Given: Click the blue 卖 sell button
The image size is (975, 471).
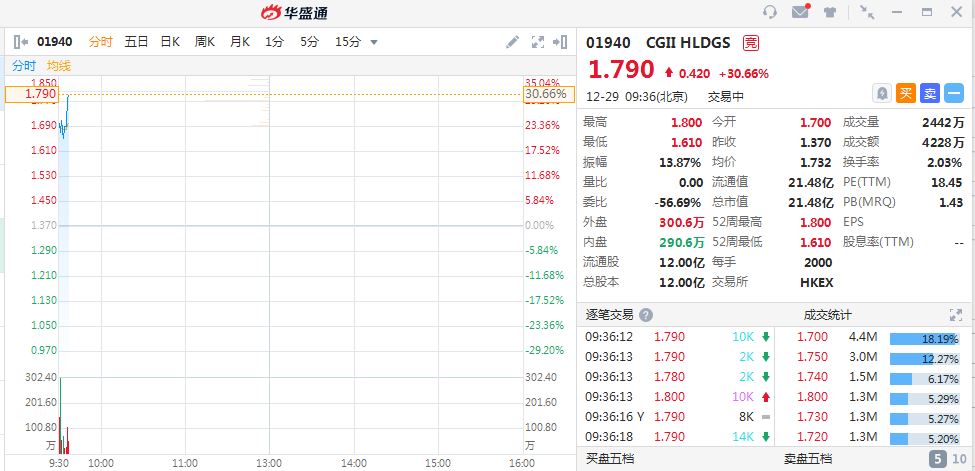Looking at the screenshot, I should point(930,93).
